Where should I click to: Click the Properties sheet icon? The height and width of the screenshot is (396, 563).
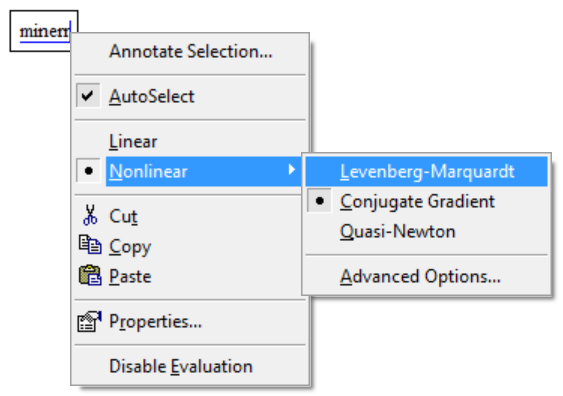(x=89, y=321)
